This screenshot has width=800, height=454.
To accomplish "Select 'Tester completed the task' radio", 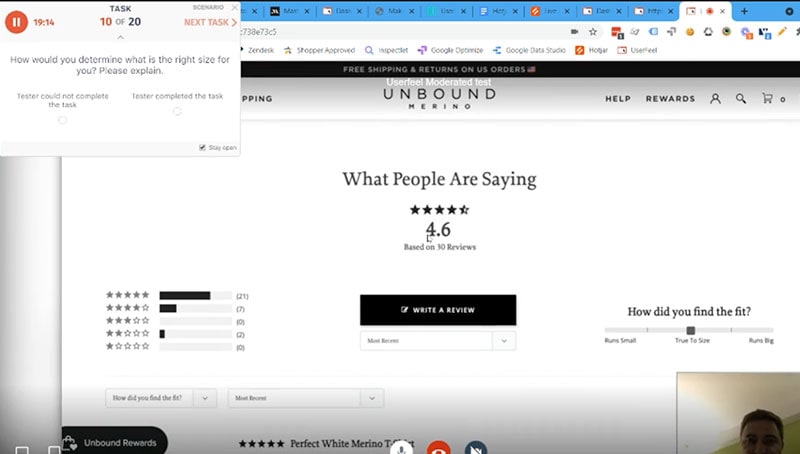I will pos(177,112).
